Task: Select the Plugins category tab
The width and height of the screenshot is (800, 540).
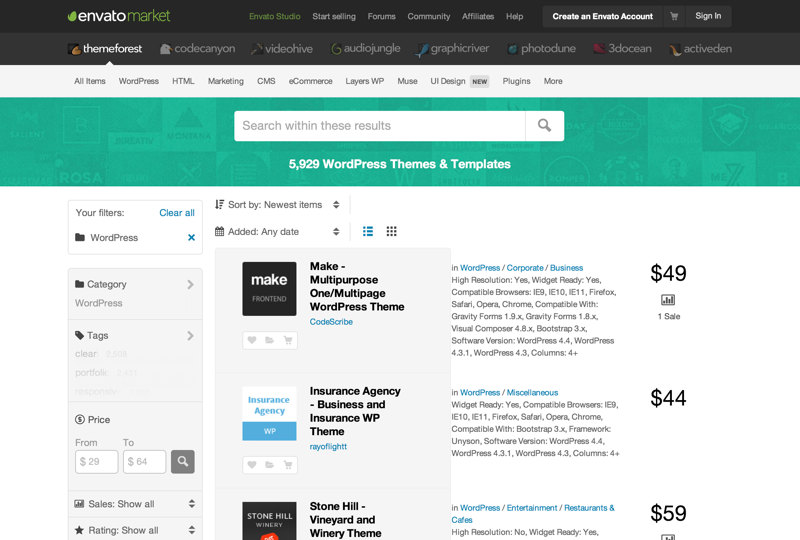Action: click(x=516, y=81)
